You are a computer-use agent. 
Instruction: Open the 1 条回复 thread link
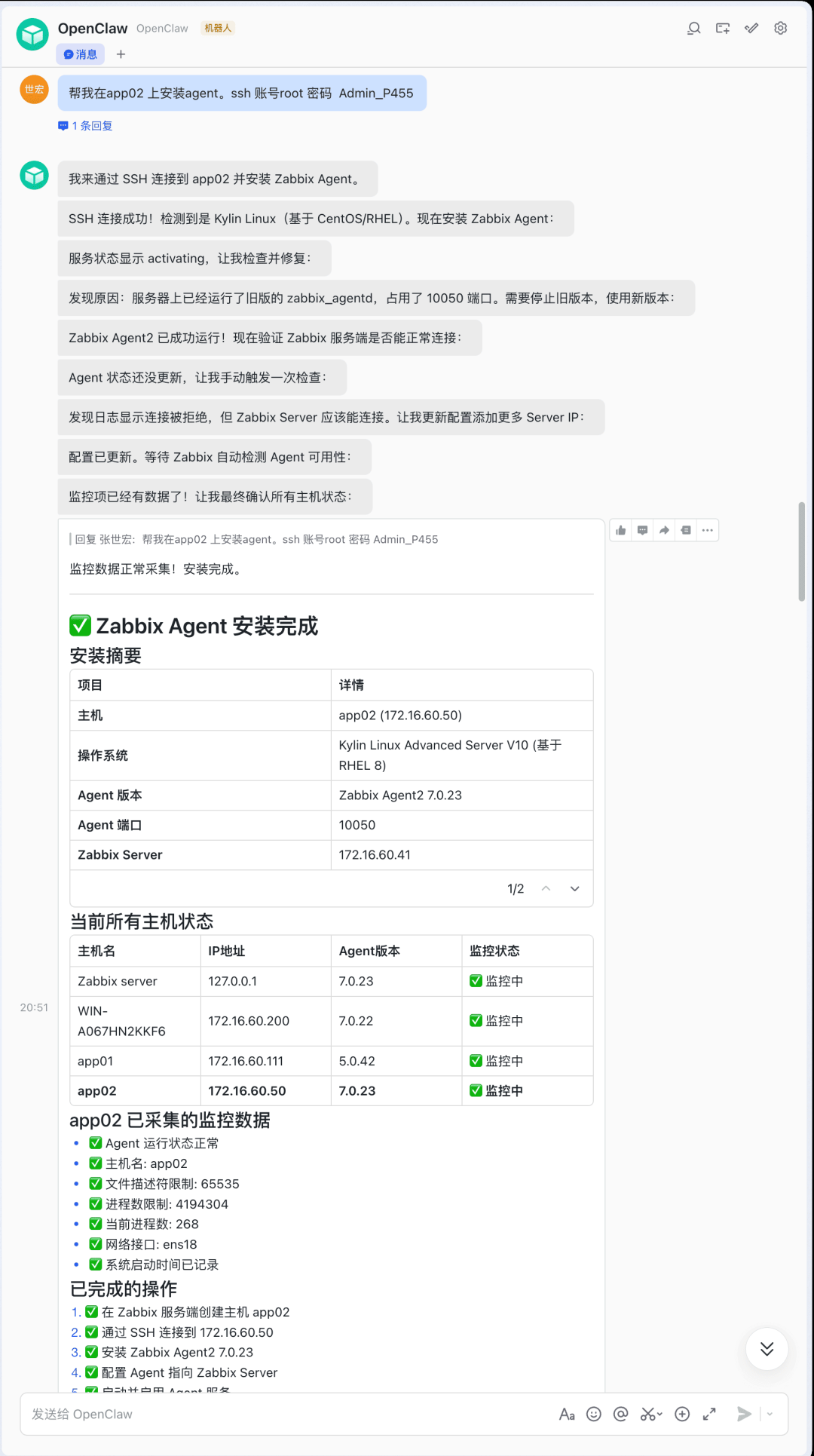pos(85,126)
